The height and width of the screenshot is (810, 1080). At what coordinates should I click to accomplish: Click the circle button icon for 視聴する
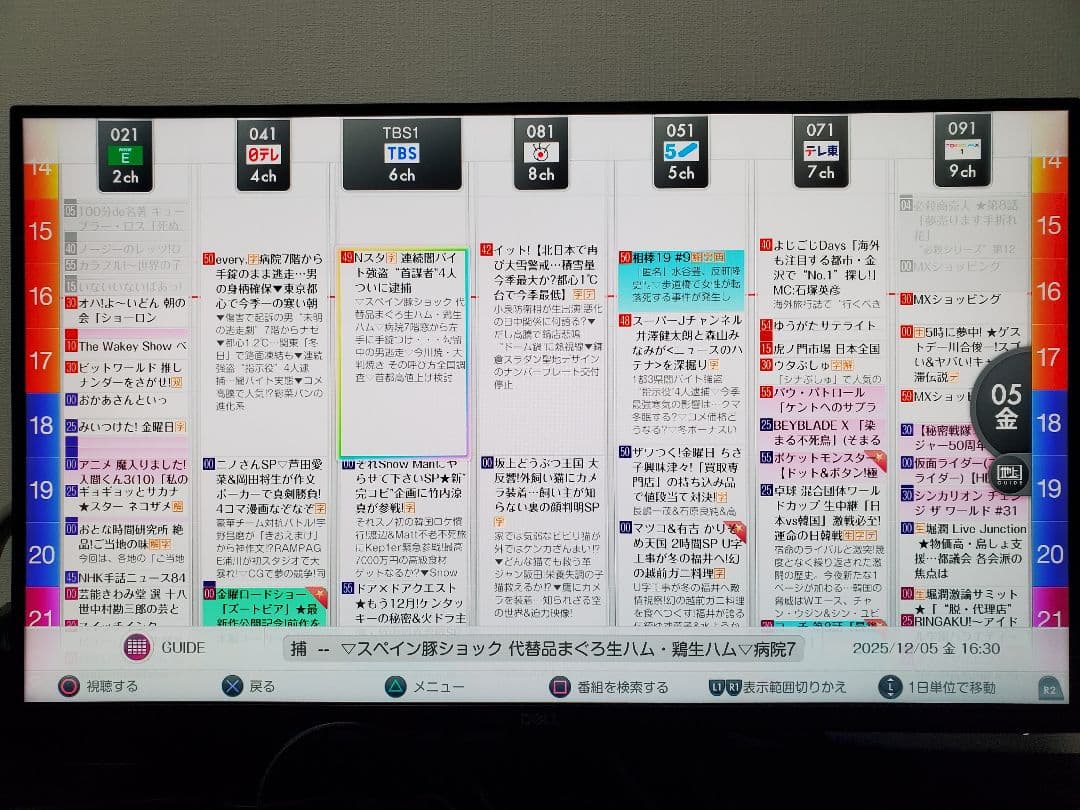pyautogui.click(x=69, y=686)
